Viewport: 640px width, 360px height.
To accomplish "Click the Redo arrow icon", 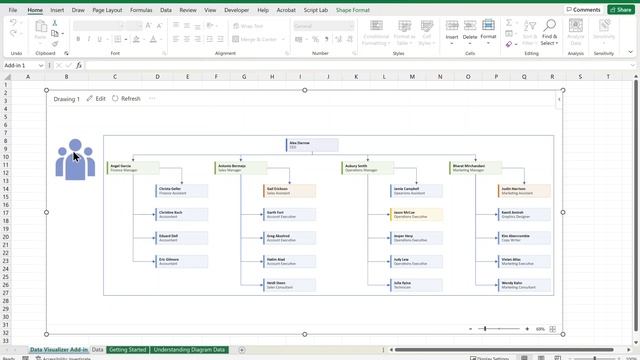I will point(13,33).
